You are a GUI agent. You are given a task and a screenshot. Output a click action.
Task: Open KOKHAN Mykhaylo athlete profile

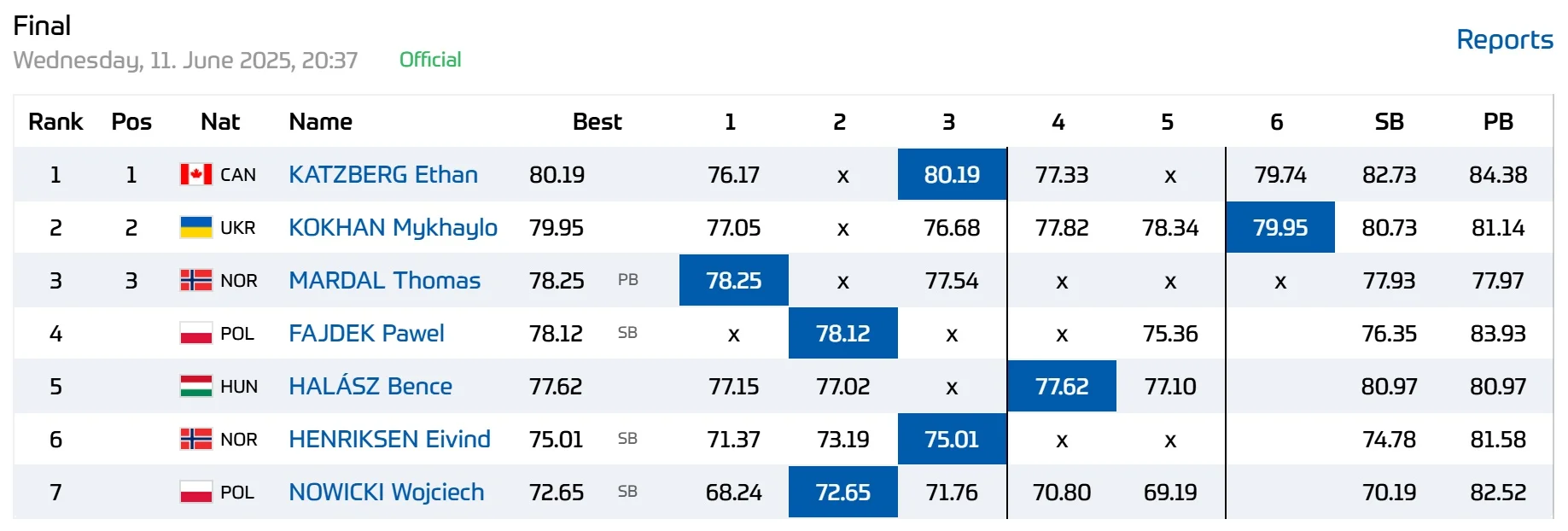click(x=393, y=228)
